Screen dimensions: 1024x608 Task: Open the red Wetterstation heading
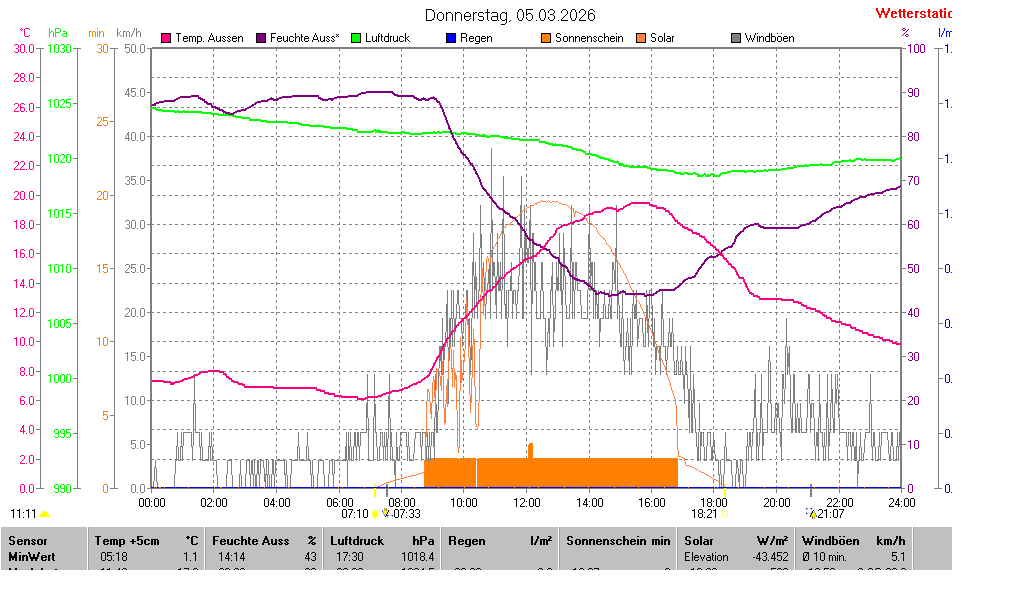click(x=912, y=14)
